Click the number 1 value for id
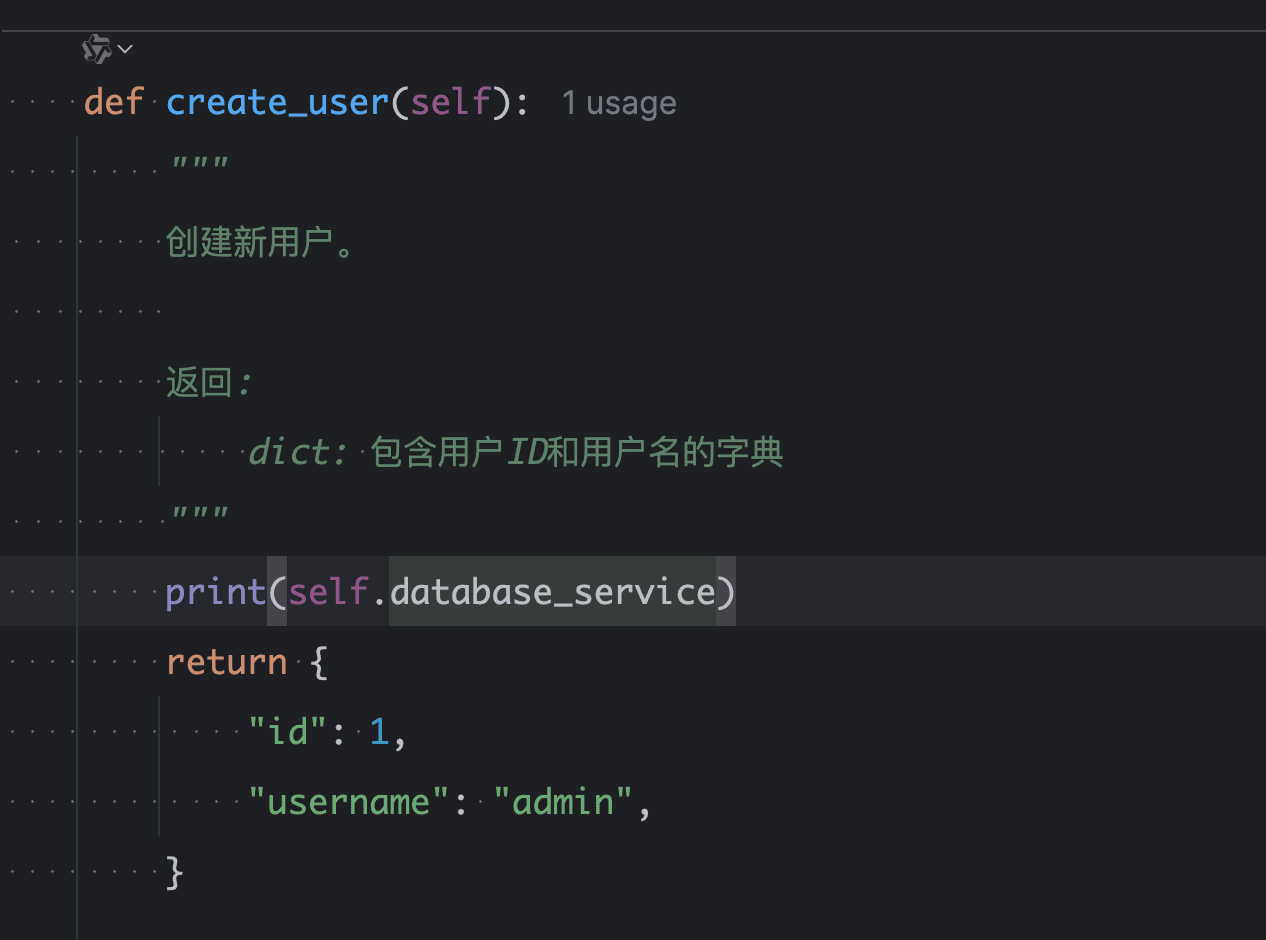 pos(379,731)
